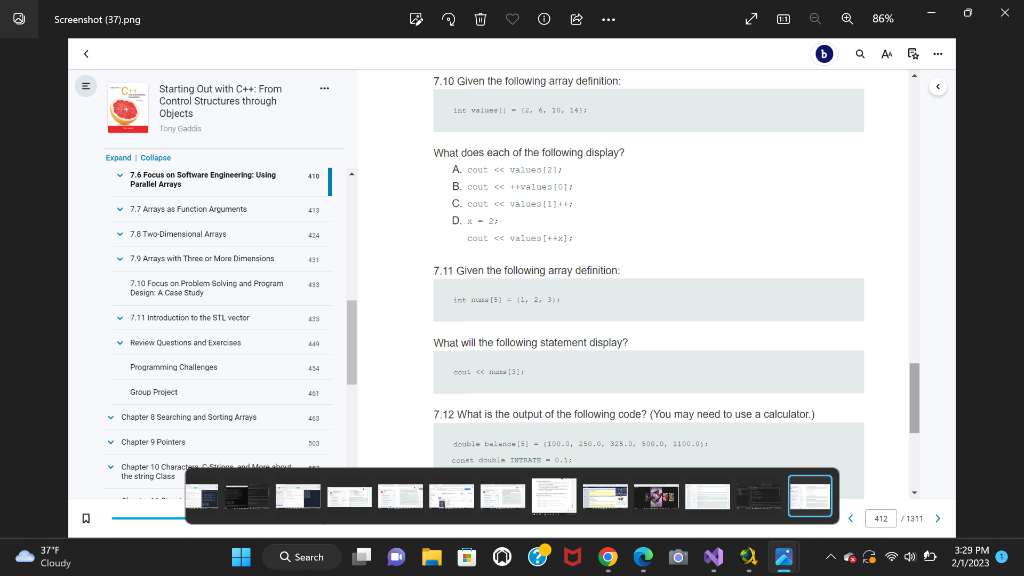Go to previous page arrow

(x=850, y=519)
